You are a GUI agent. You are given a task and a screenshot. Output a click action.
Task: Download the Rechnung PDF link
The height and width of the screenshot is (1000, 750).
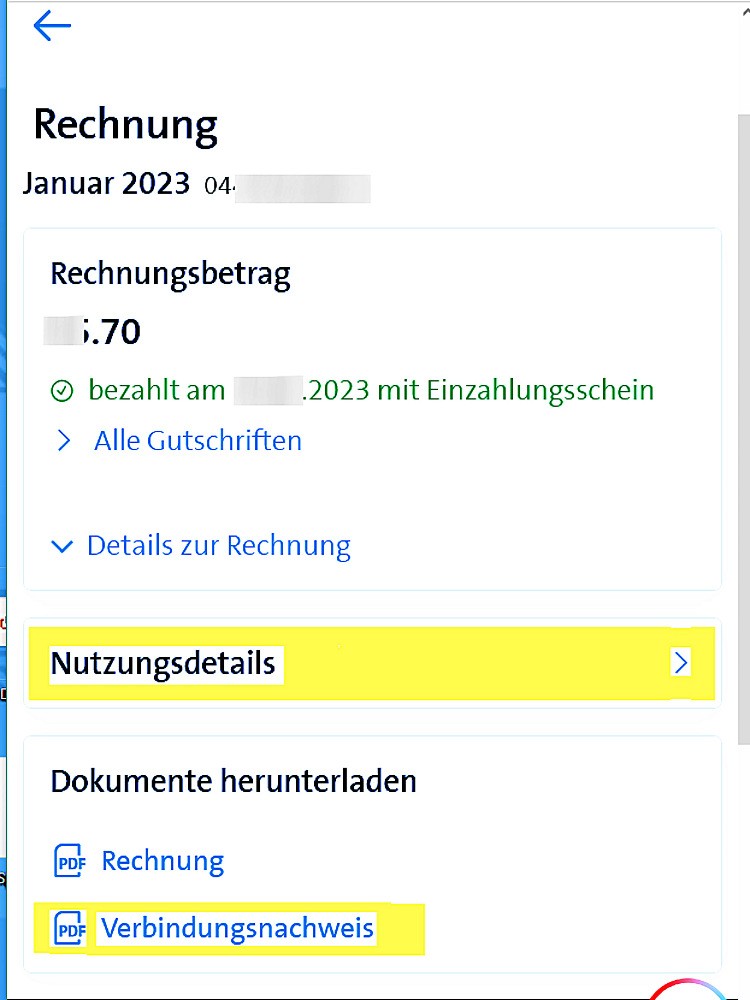[162, 861]
